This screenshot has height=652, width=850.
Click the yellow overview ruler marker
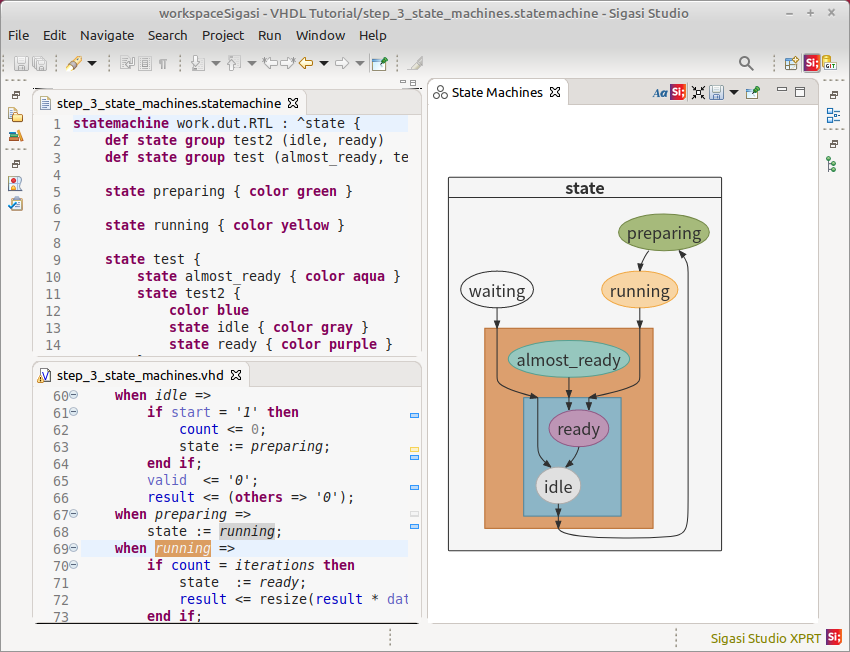[x=414, y=449]
